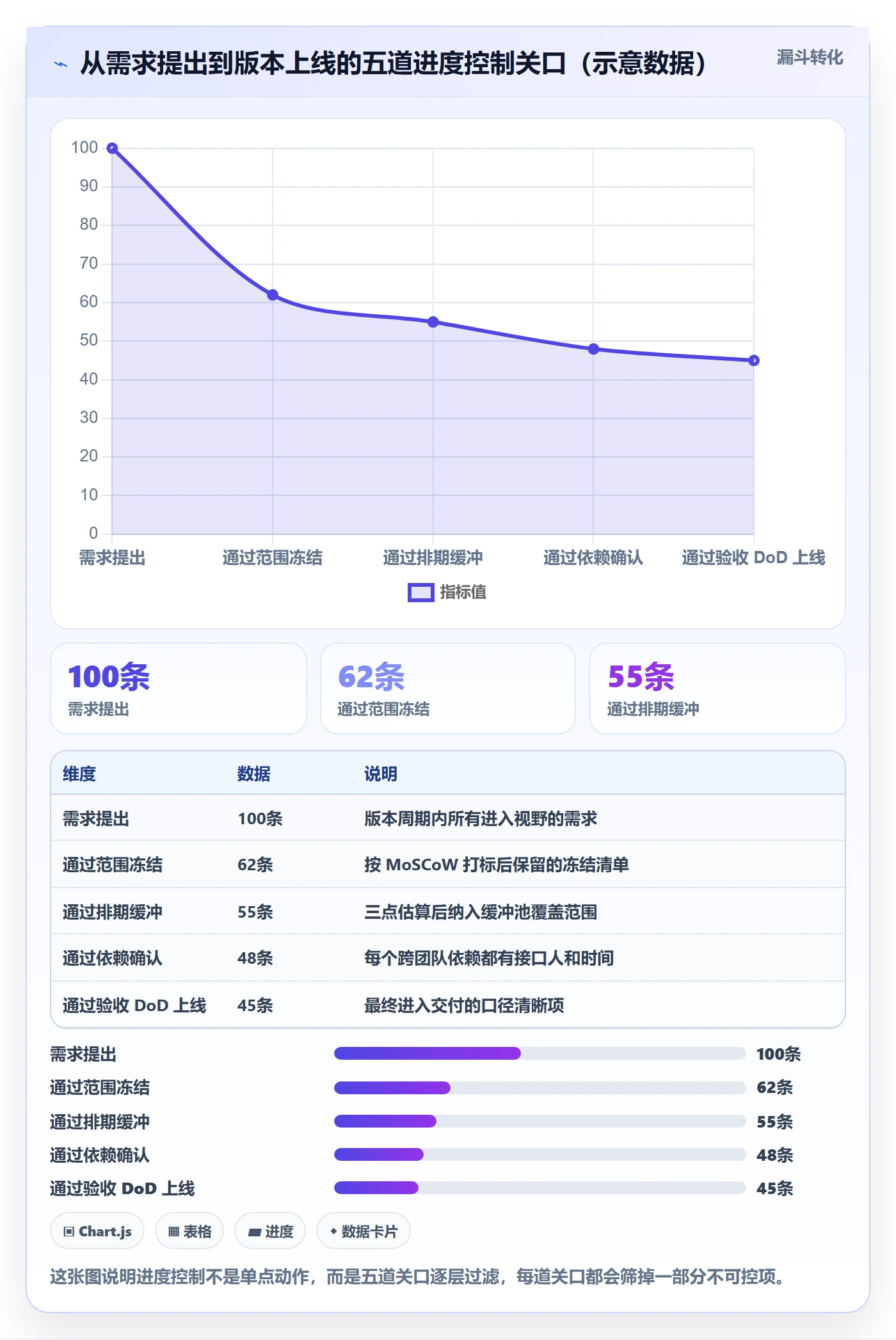Click the 维度 column header
The height and width of the screenshot is (1340, 896).
[79, 774]
